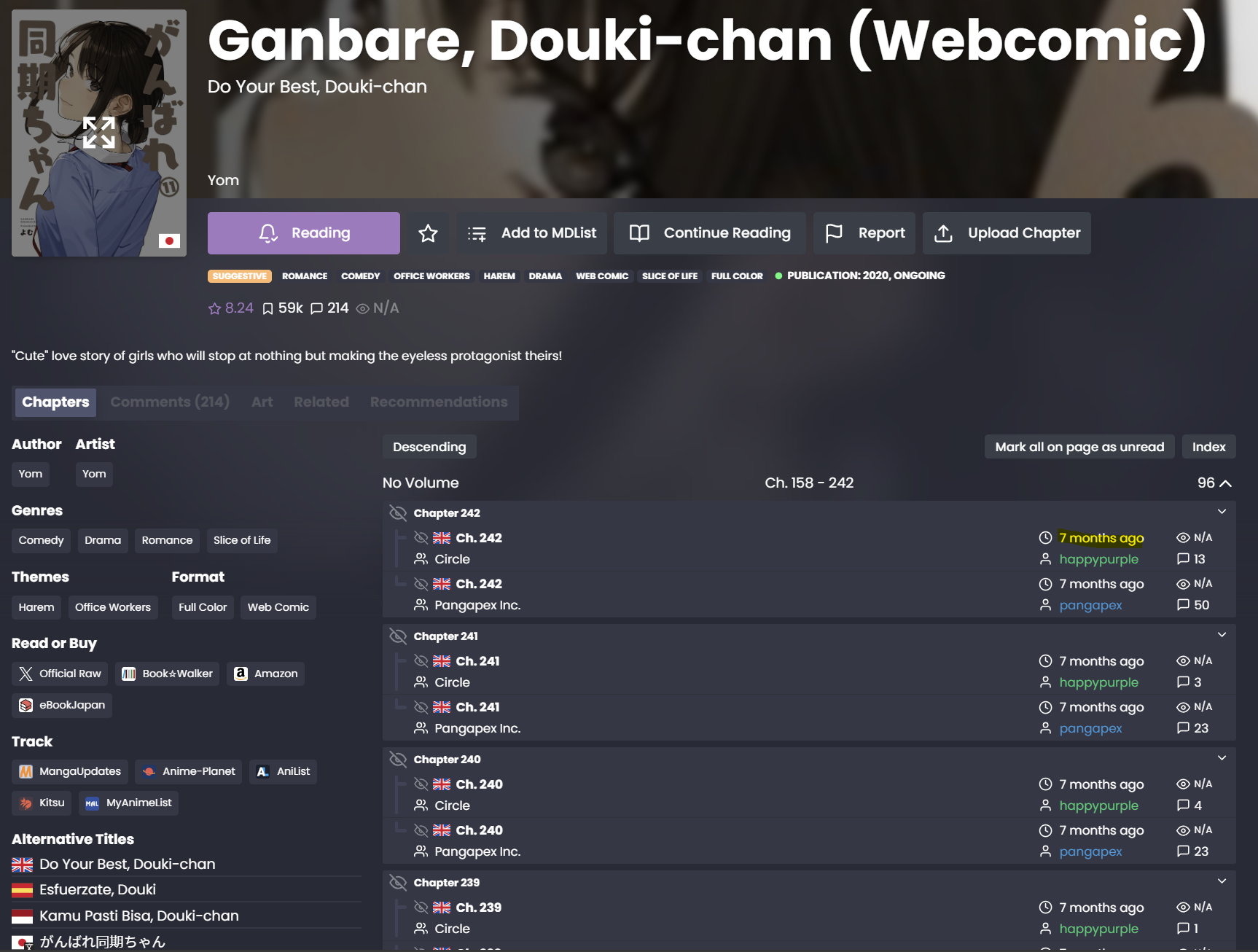Click the Continue Reading button
The height and width of the screenshot is (952, 1258).
(710, 233)
